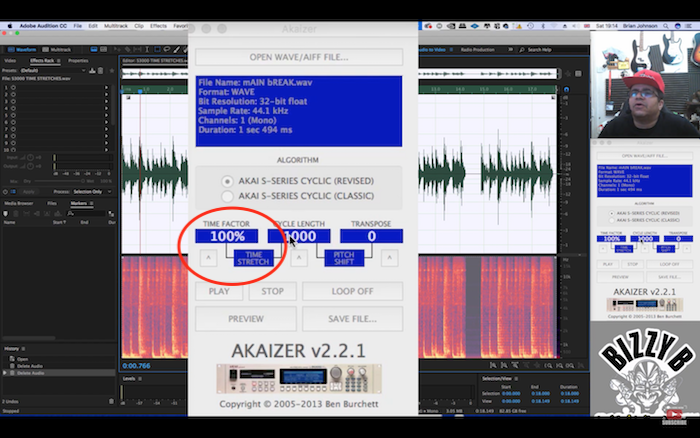Click the list view icon next to Apply

13,192
